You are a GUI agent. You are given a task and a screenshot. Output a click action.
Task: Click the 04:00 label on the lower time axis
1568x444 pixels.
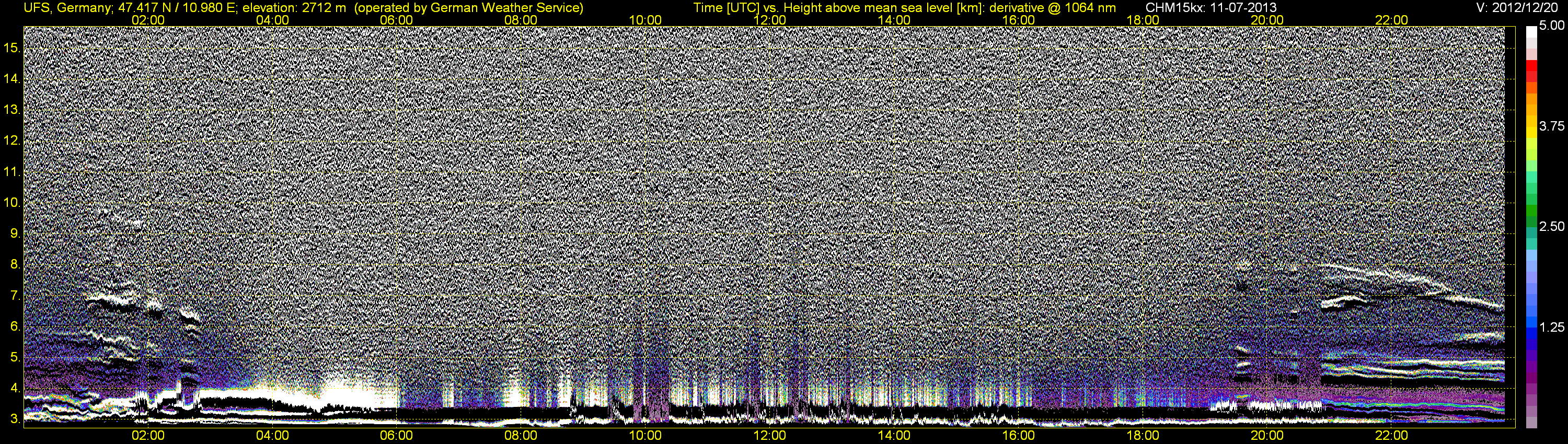tap(272, 436)
